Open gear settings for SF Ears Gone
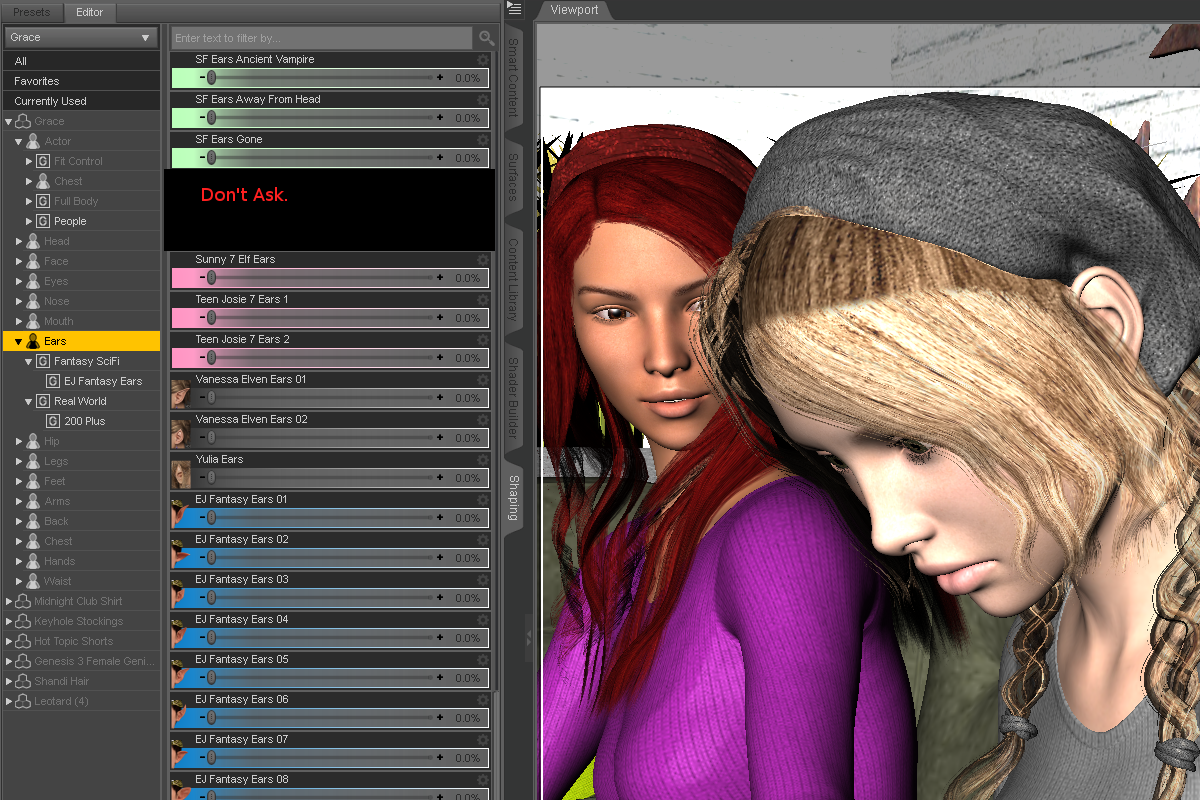The width and height of the screenshot is (1200, 800). click(483, 140)
